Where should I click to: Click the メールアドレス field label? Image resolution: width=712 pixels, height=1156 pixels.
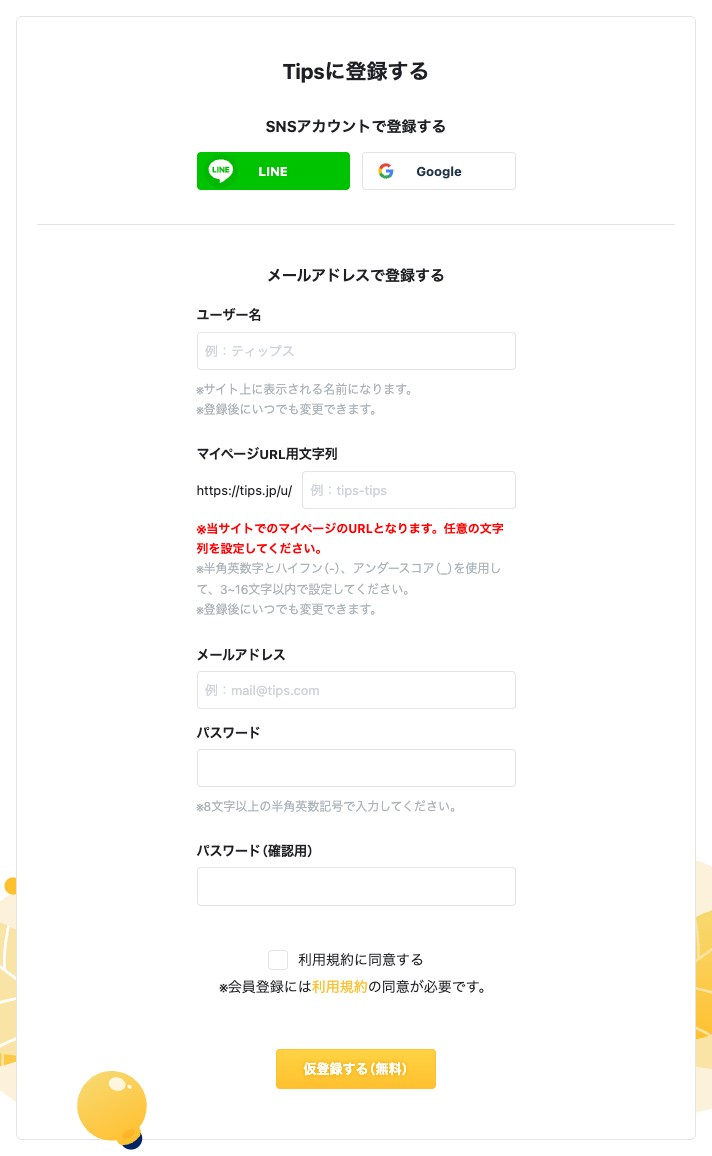(241, 655)
